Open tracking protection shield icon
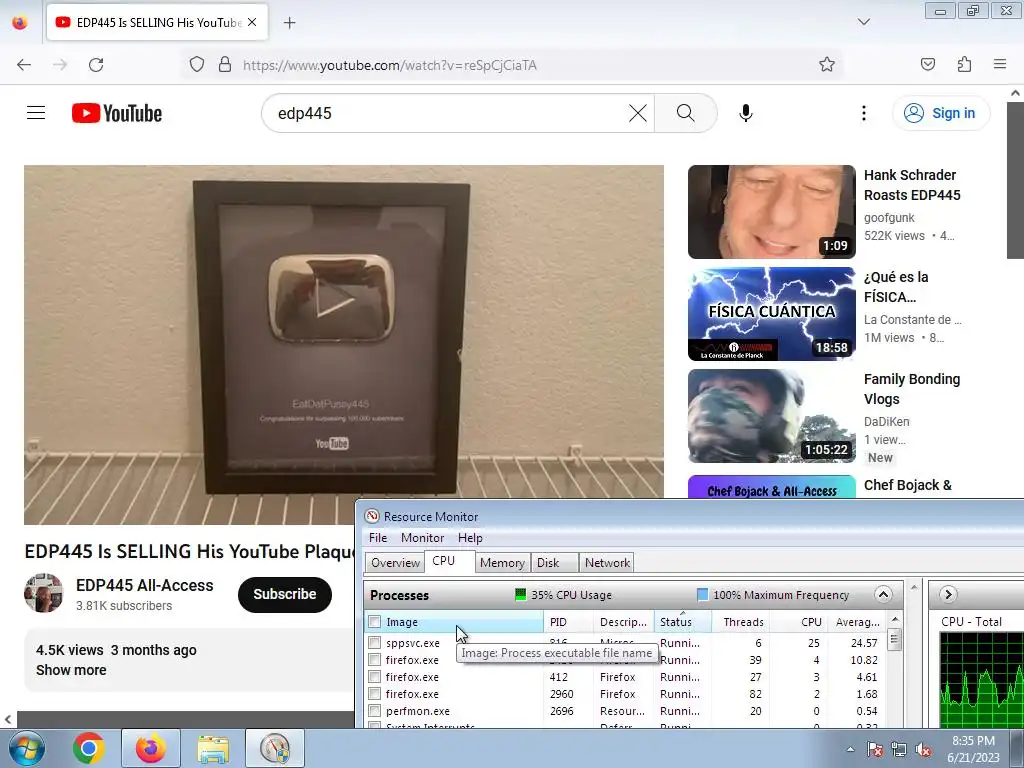Image resolution: width=1024 pixels, height=768 pixels. [x=197, y=65]
